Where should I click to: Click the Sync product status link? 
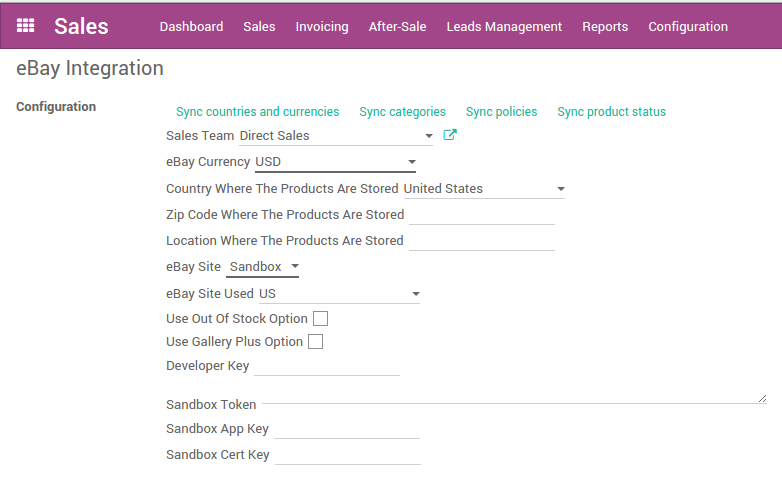(x=611, y=112)
